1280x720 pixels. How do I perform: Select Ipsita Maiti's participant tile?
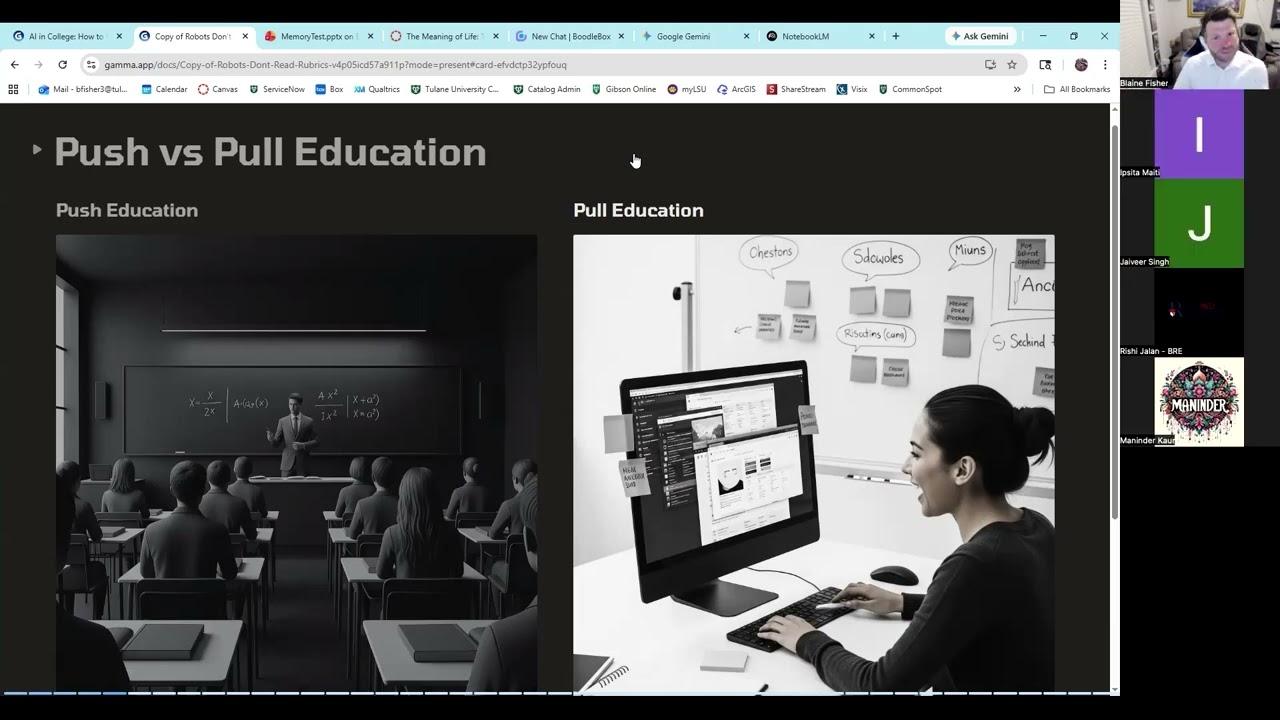coord(1199,134)
